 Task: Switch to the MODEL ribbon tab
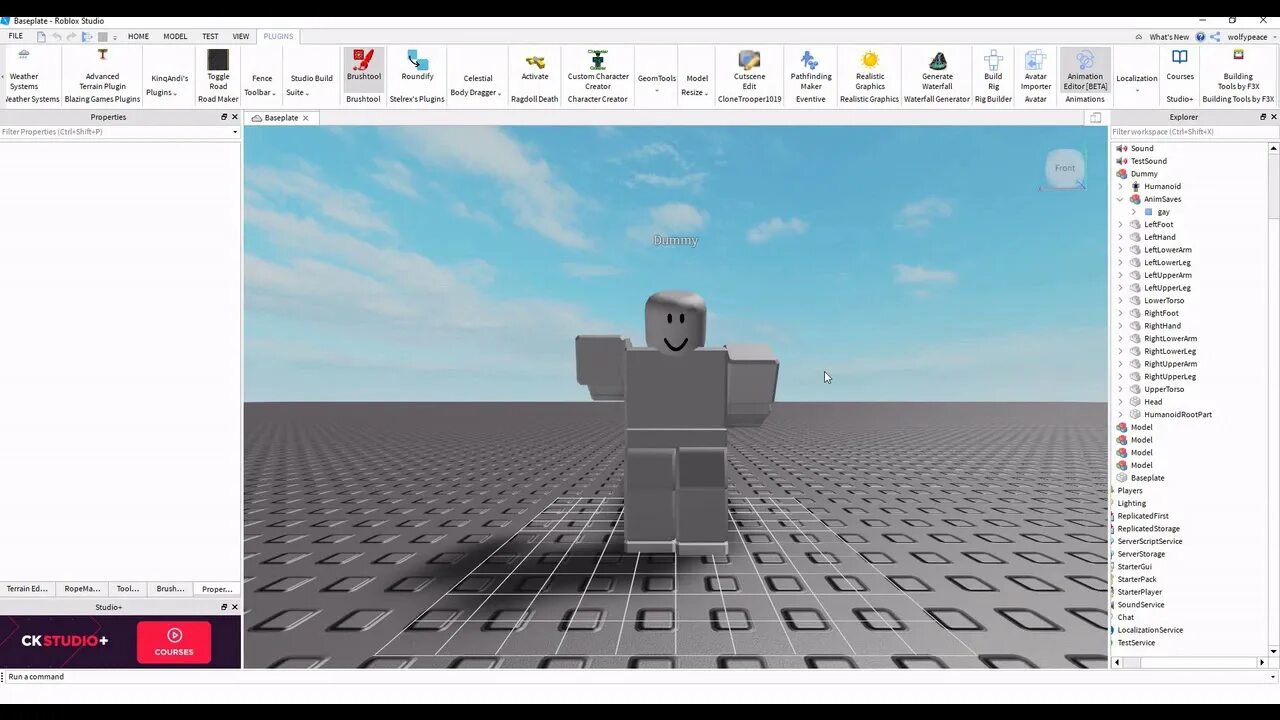[x=175, y=36]
